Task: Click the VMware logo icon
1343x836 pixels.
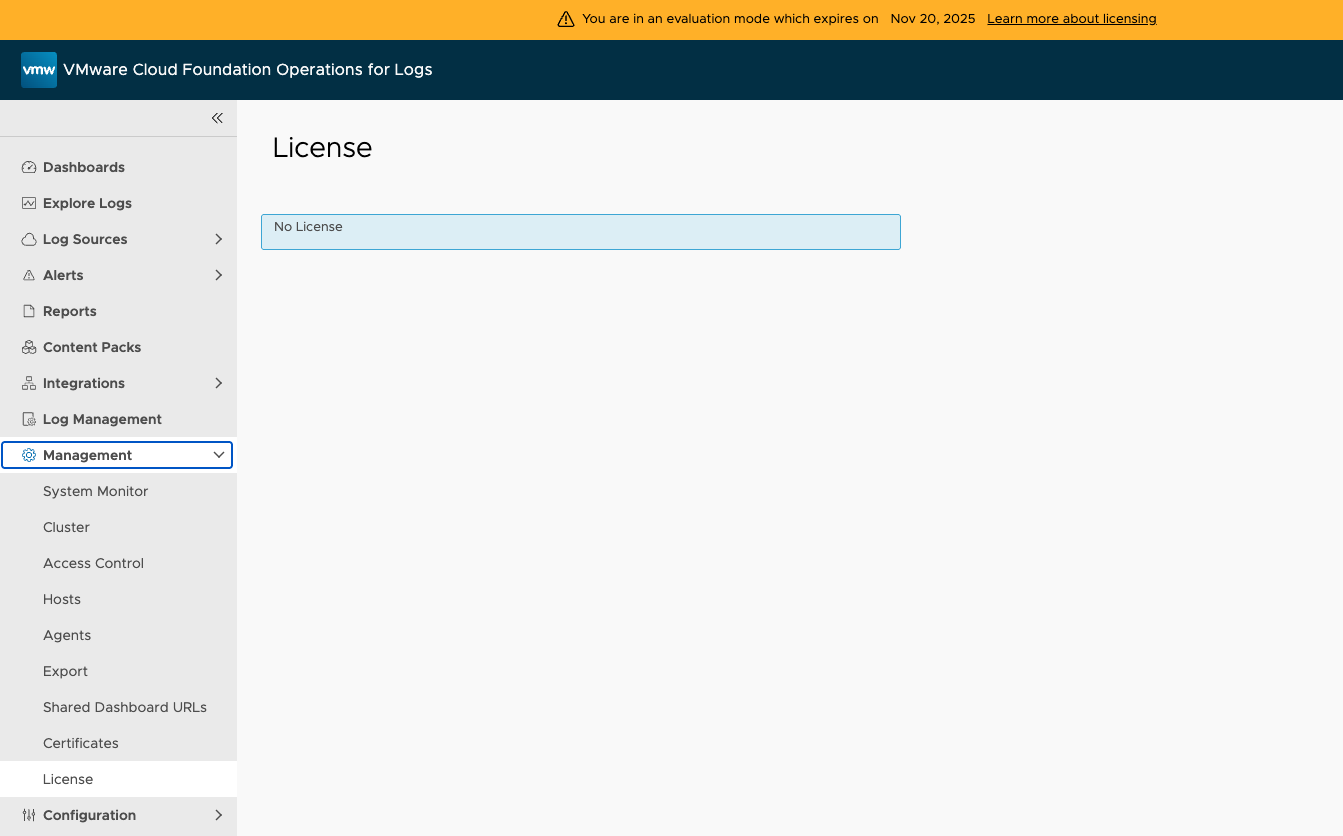Action: (x=39, y=70)
